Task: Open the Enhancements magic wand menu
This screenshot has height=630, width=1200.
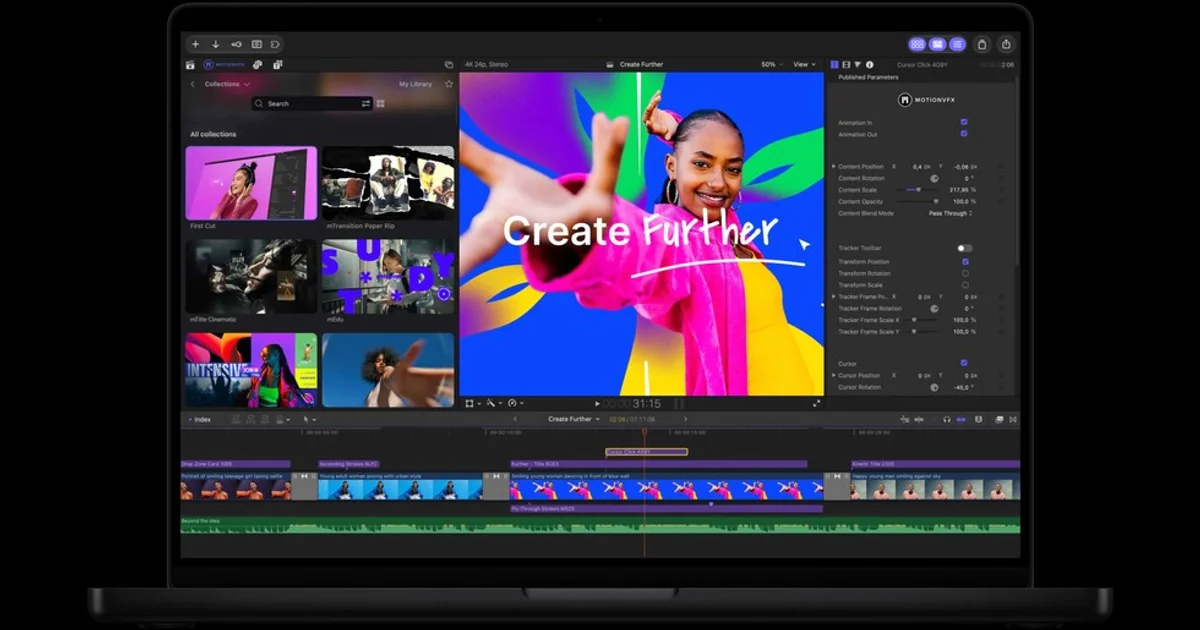Action: point(493,403)
